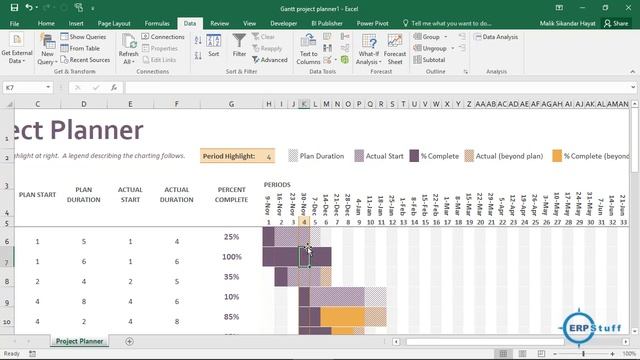
Task: Click the Plan Duration legend swatch
Action: click(293, 156)
